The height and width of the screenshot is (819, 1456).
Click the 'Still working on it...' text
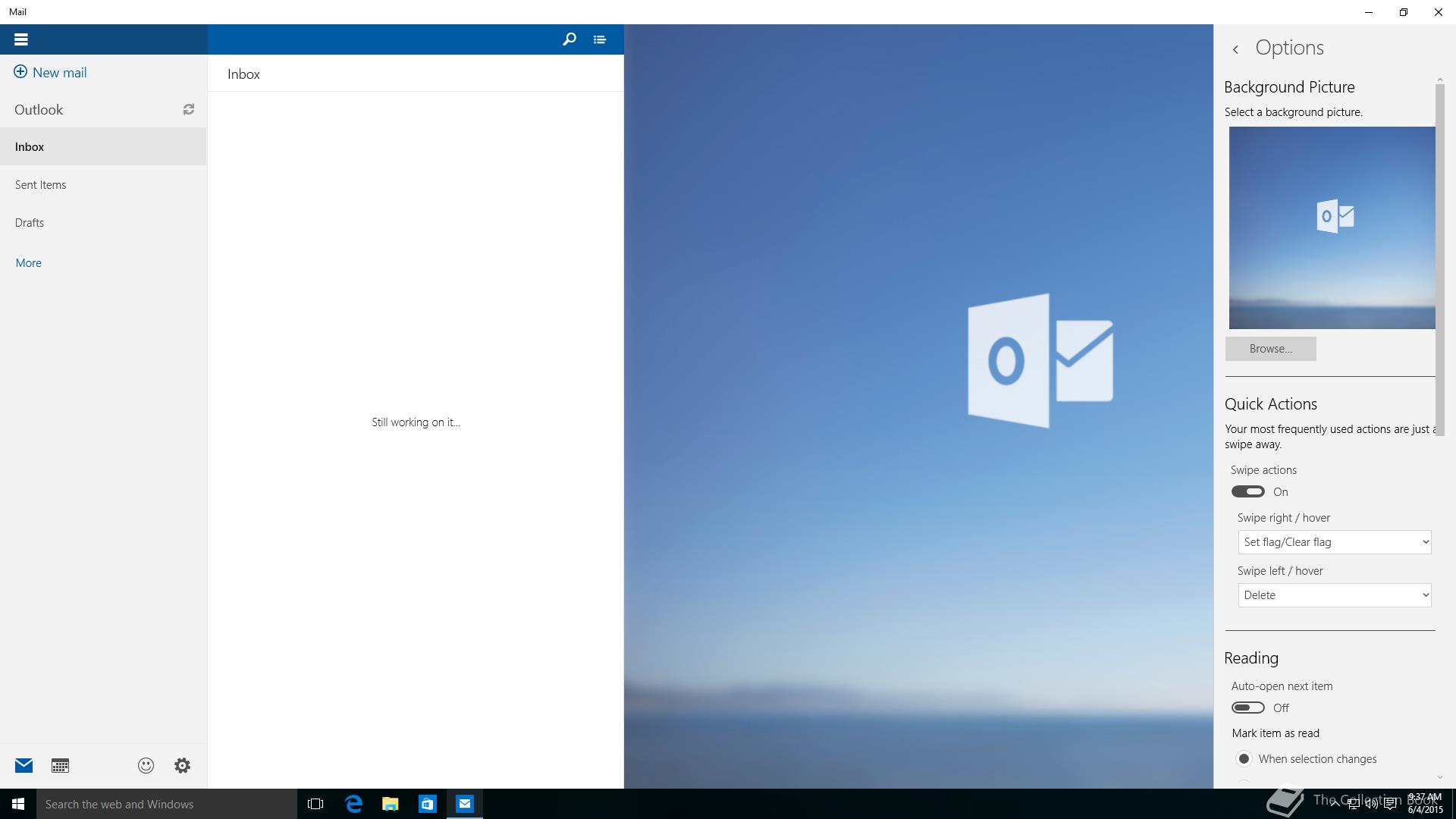point(416,422)
